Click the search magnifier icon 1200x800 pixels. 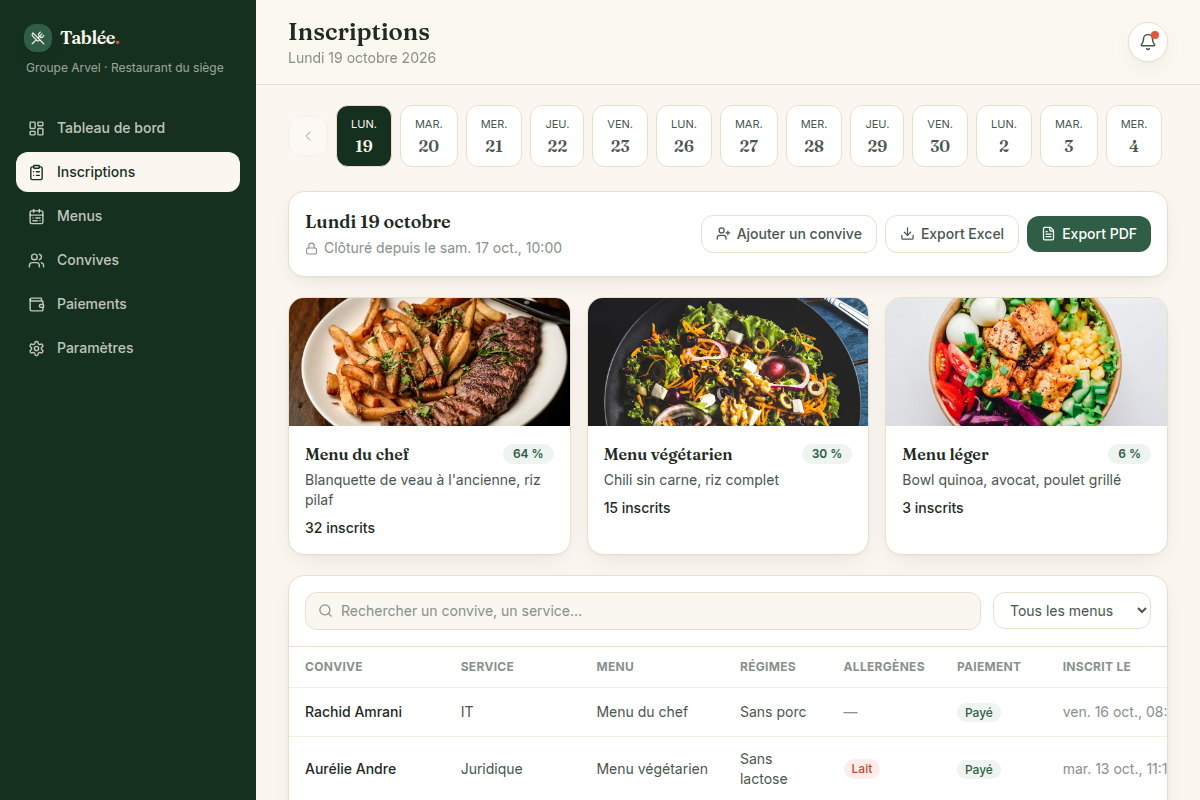tap(325, 611)
